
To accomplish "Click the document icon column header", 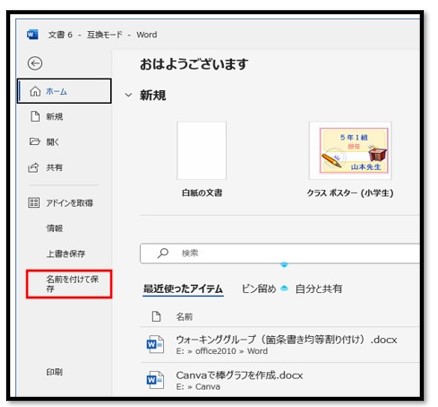I will click(x=156, y=316).
